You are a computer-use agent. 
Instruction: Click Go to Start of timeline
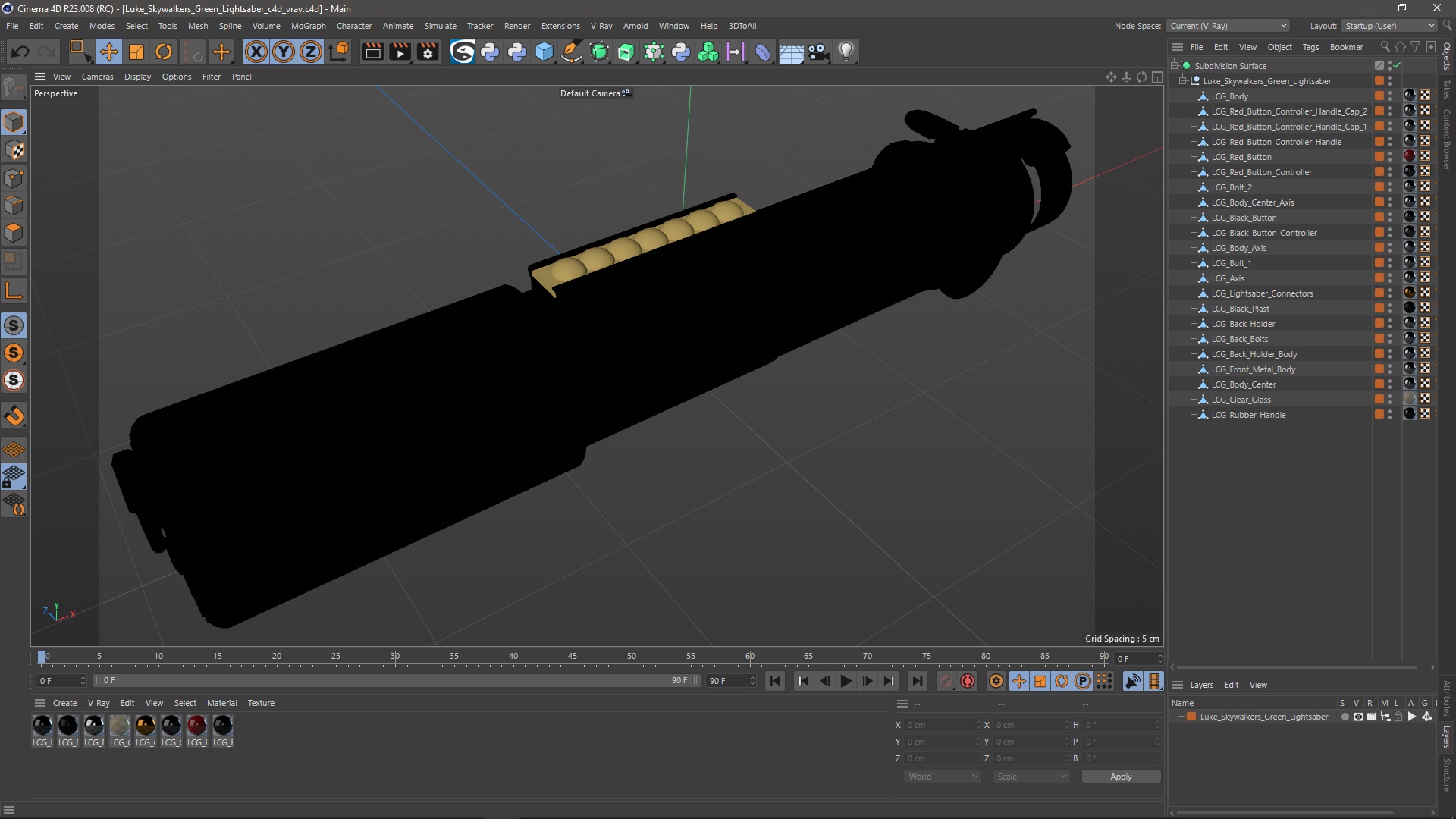[x=774, y=681]
